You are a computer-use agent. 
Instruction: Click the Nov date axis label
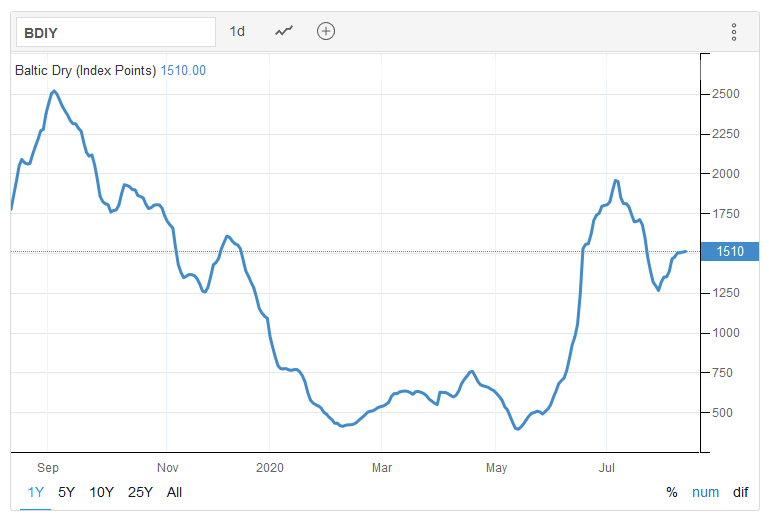tap(168, 468)
